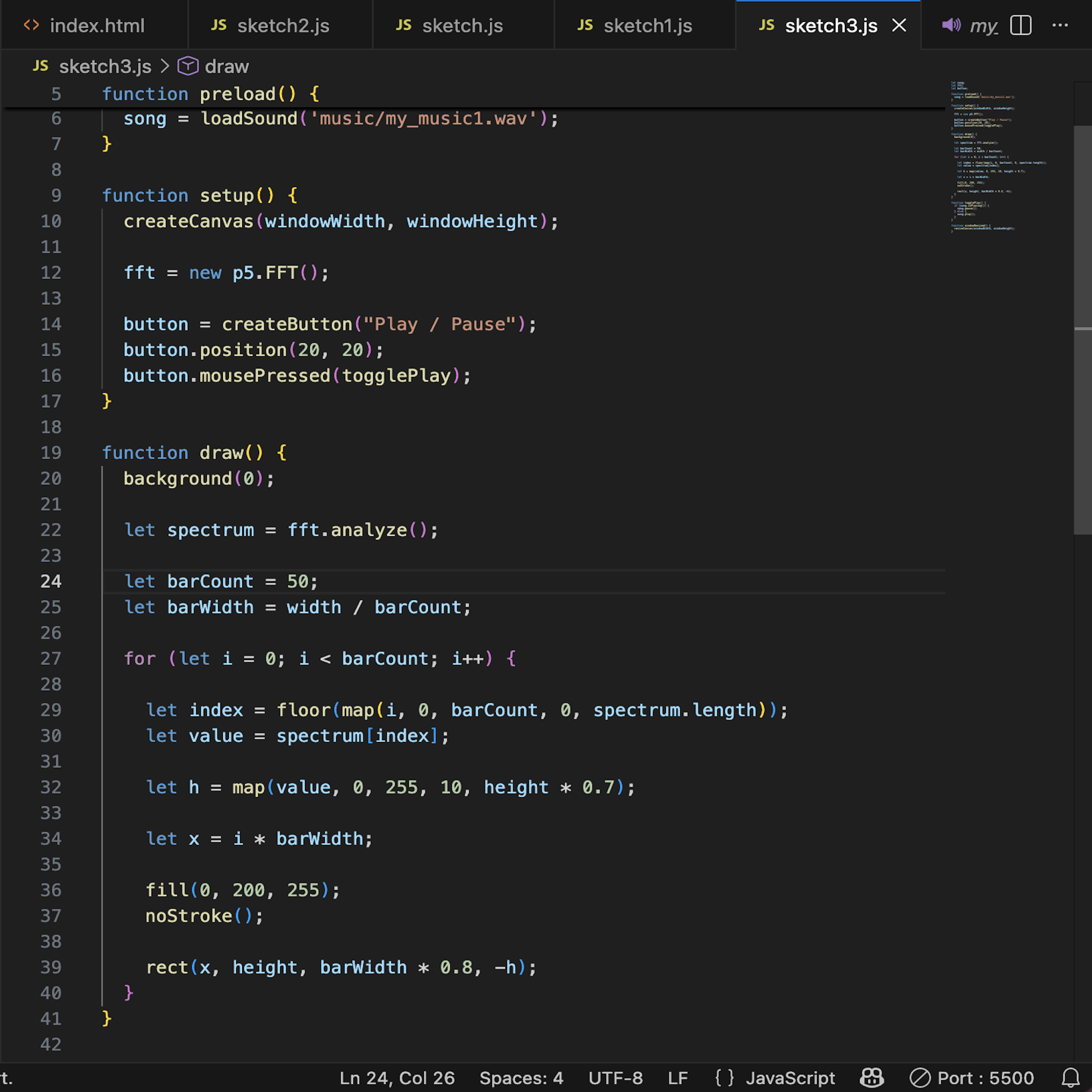Click line number 24 in the gutter

tap(51, 581)
